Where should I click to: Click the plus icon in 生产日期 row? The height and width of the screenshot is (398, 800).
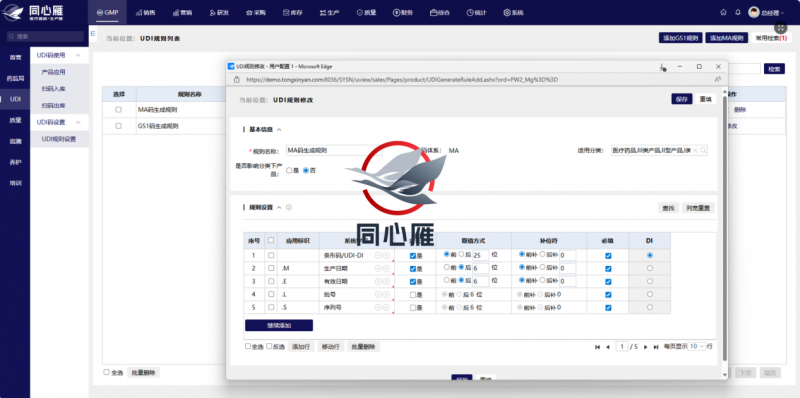tap(378, 268)
